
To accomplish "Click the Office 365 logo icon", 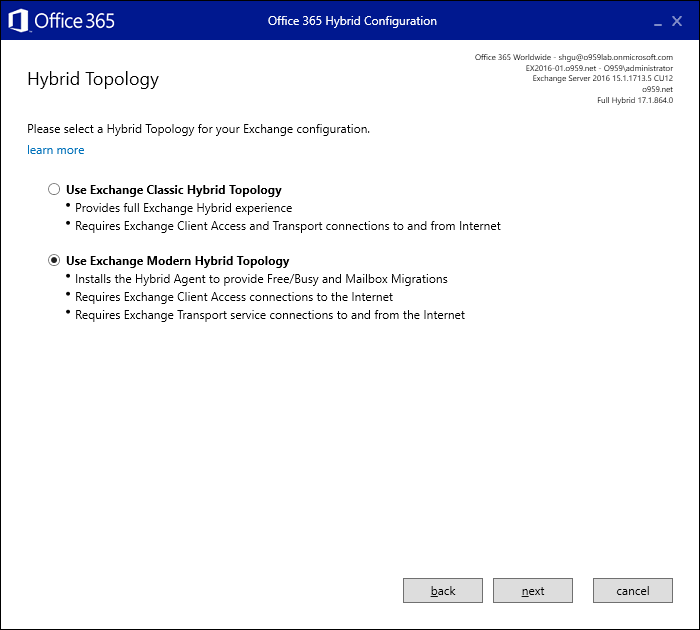I will coord(18,21).
